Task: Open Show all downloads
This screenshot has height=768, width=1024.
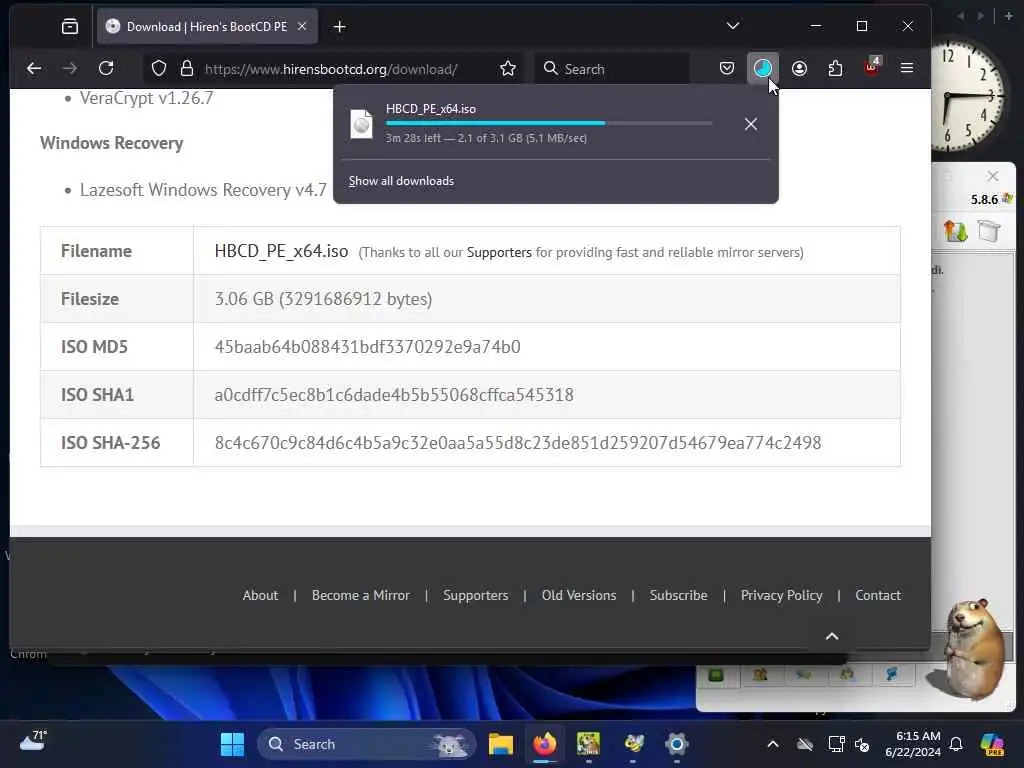Action: 401,181
